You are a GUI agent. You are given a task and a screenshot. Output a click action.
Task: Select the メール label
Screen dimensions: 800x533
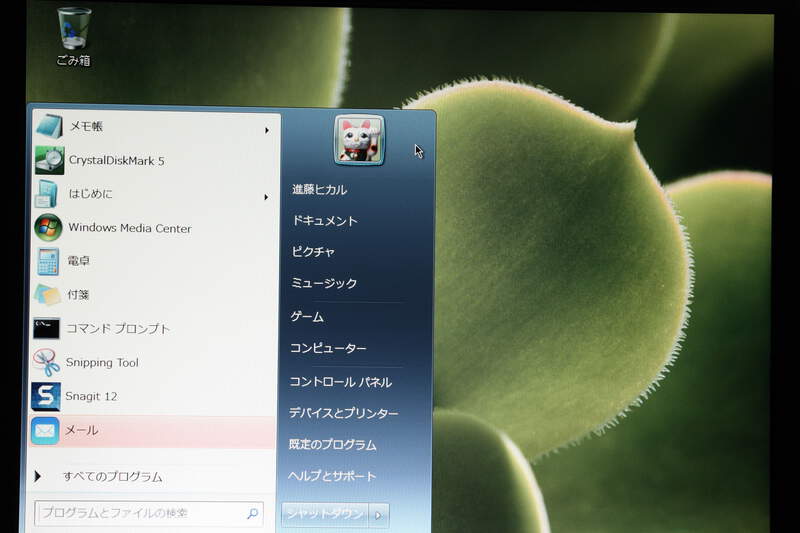(81, 430)
